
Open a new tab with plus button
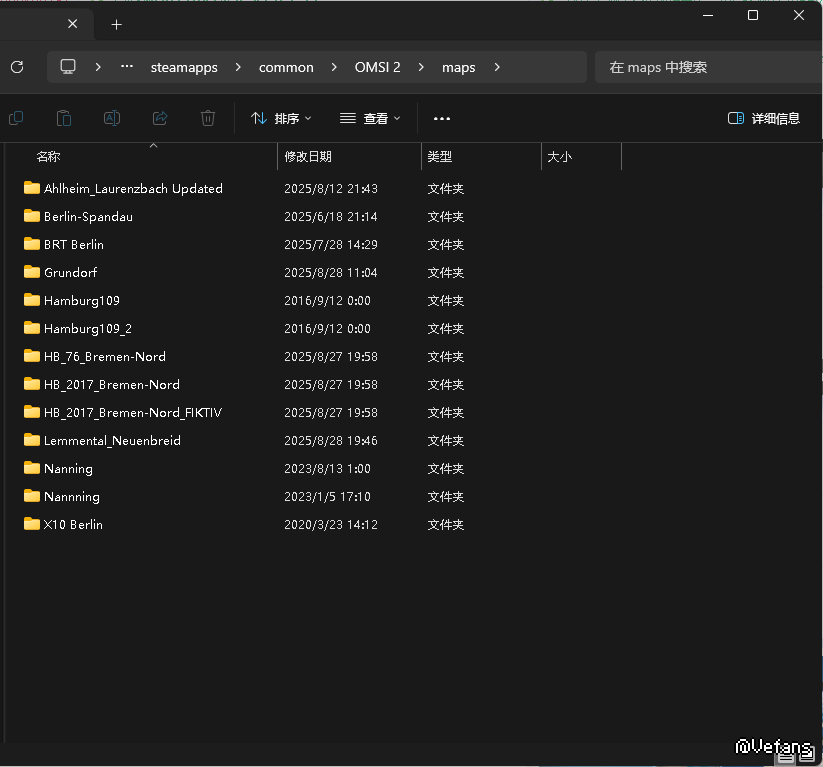[117, 24]
